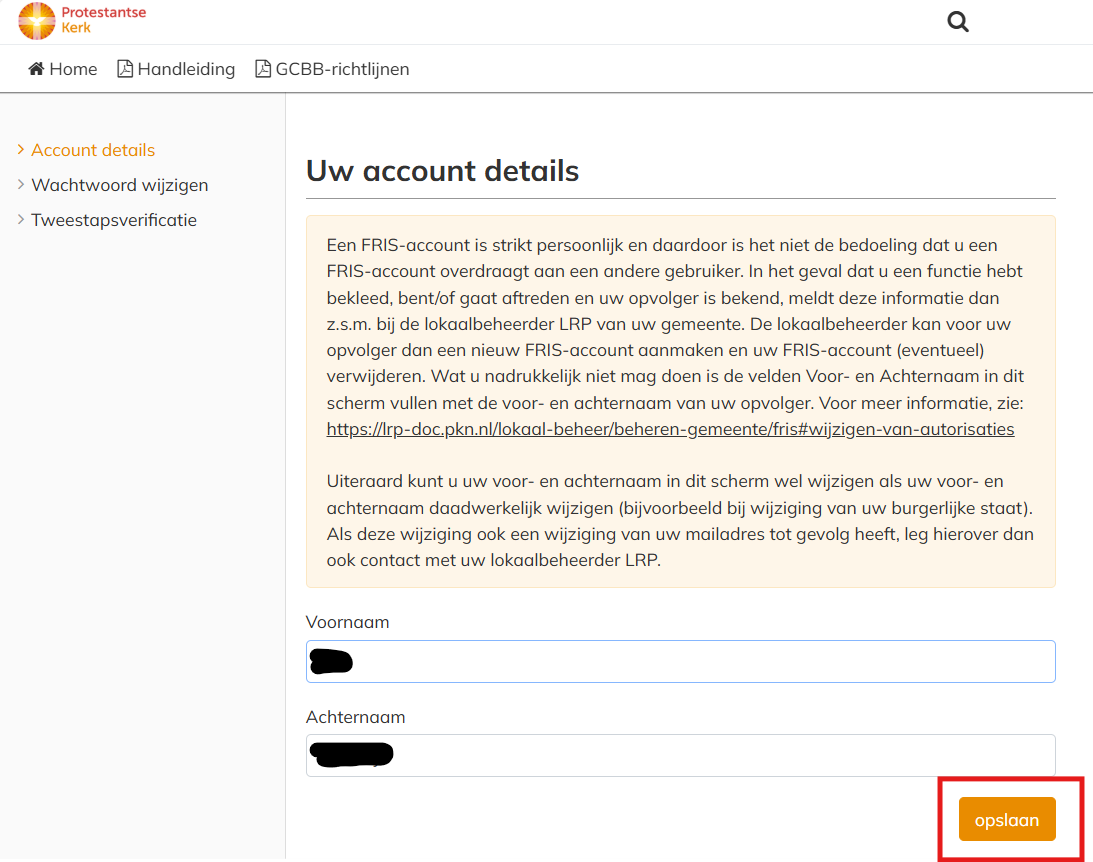The image size is (1093, 862).
Task: Click the Achternaam label
Action: click(x=356, y=717)
